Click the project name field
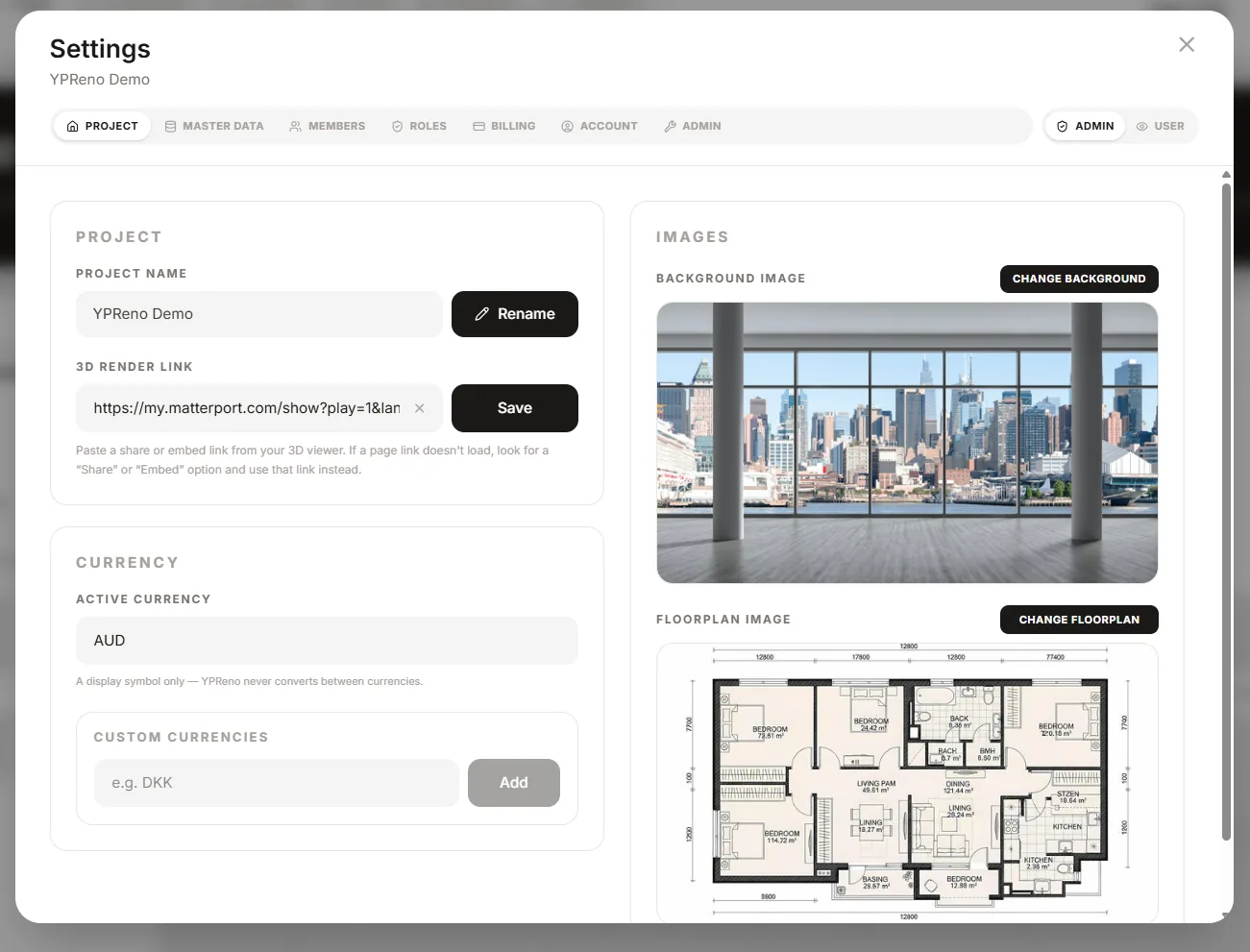Image resolution: width=1250 pixels, height=952 pixels. [x=259, y=314]
